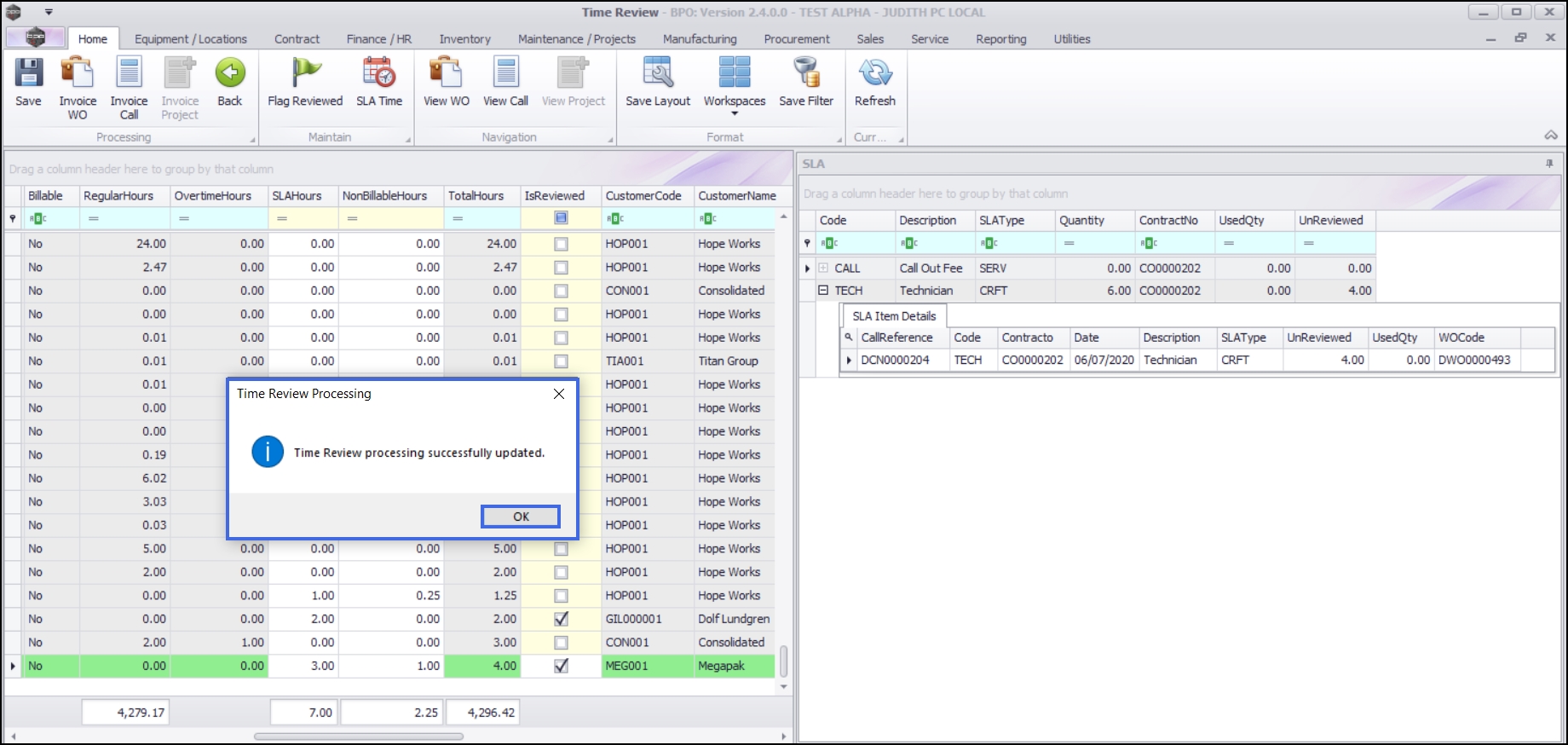Image resolution: width=1568 pixels, height=745 pixels.
Task: Sort by the TotalHours column header
Action: [476, 196]
